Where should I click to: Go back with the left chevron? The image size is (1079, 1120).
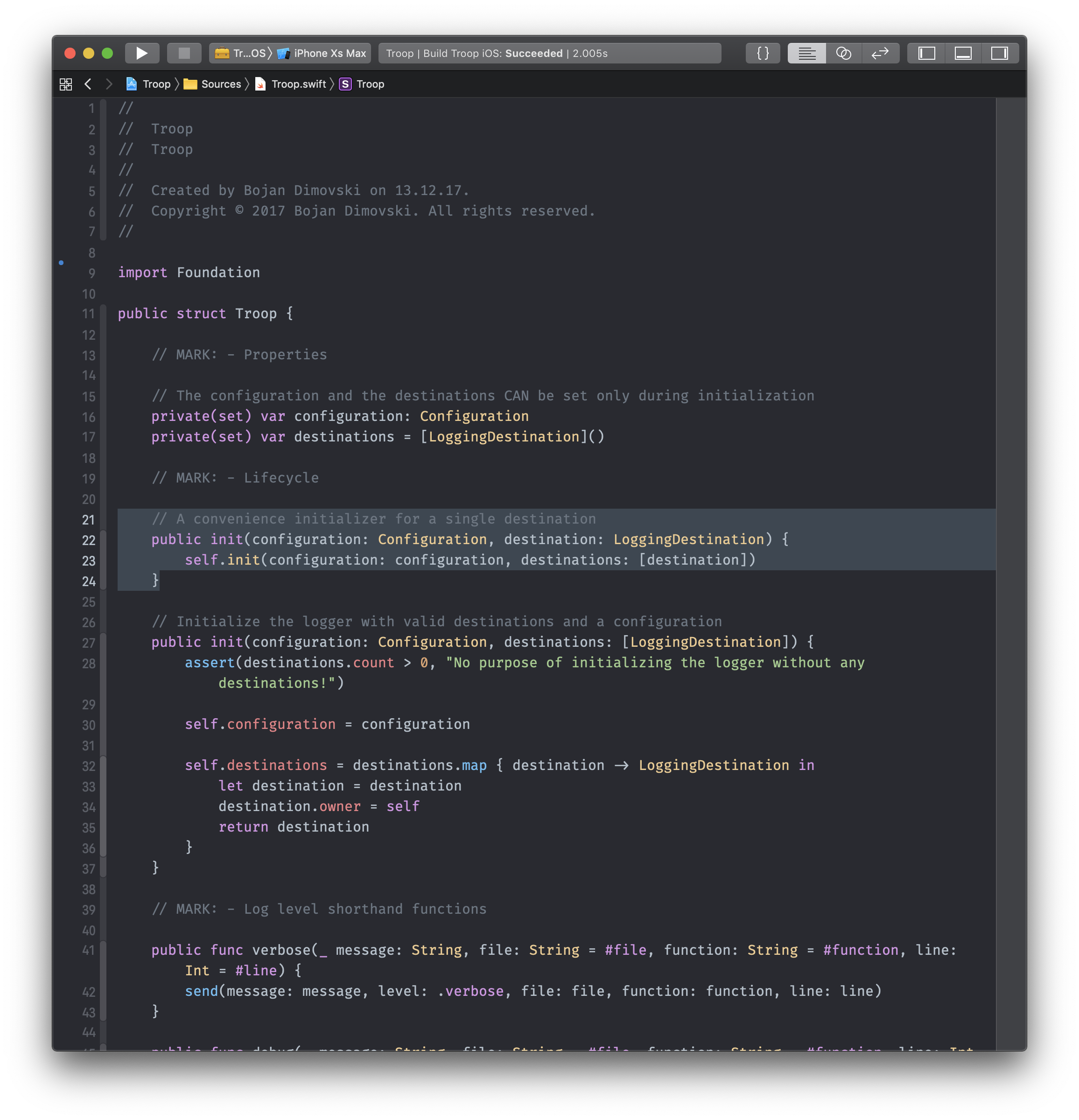pyautogui.click(x=87, y=84)
